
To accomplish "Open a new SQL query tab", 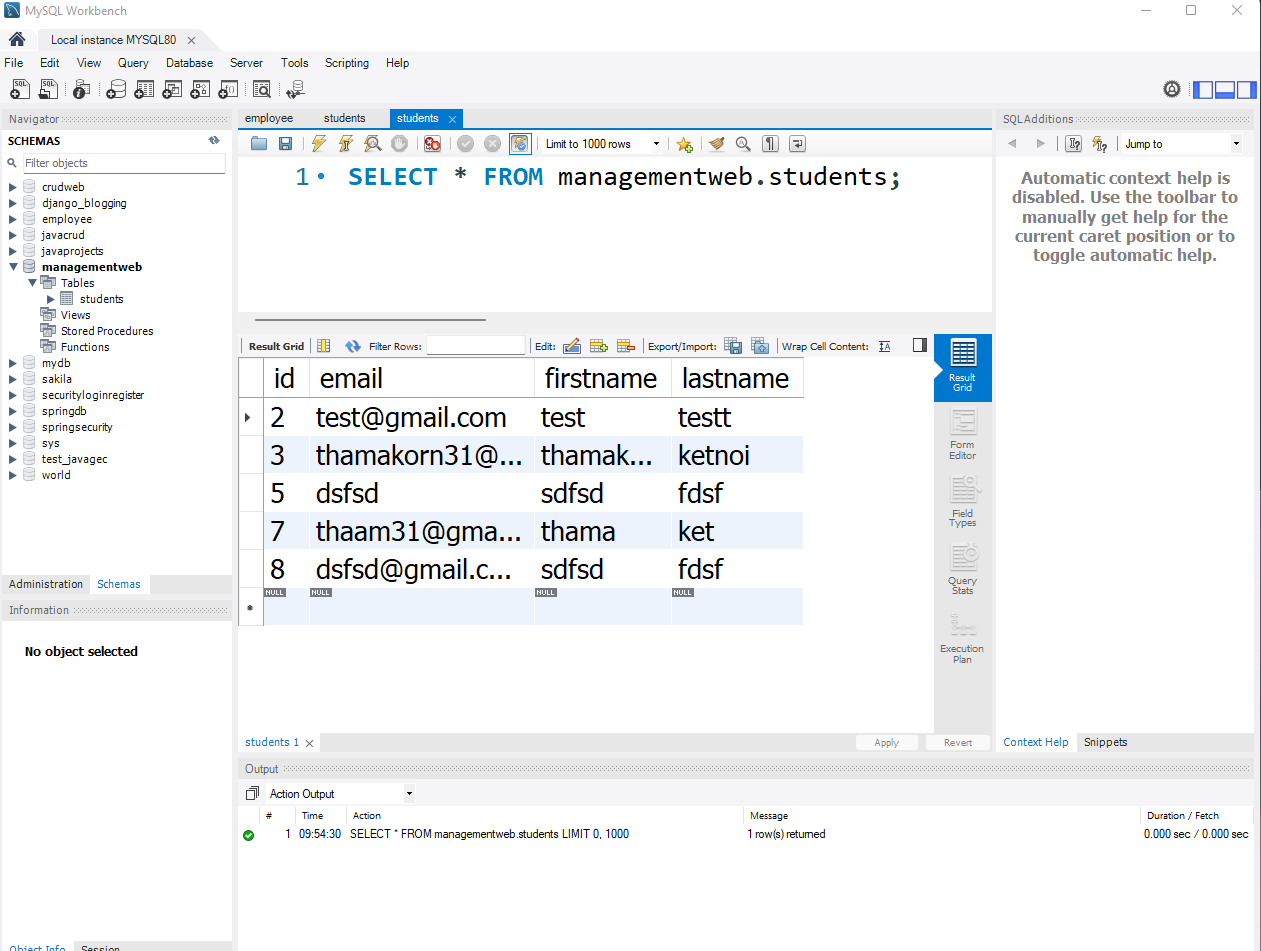I will [19, 90].
